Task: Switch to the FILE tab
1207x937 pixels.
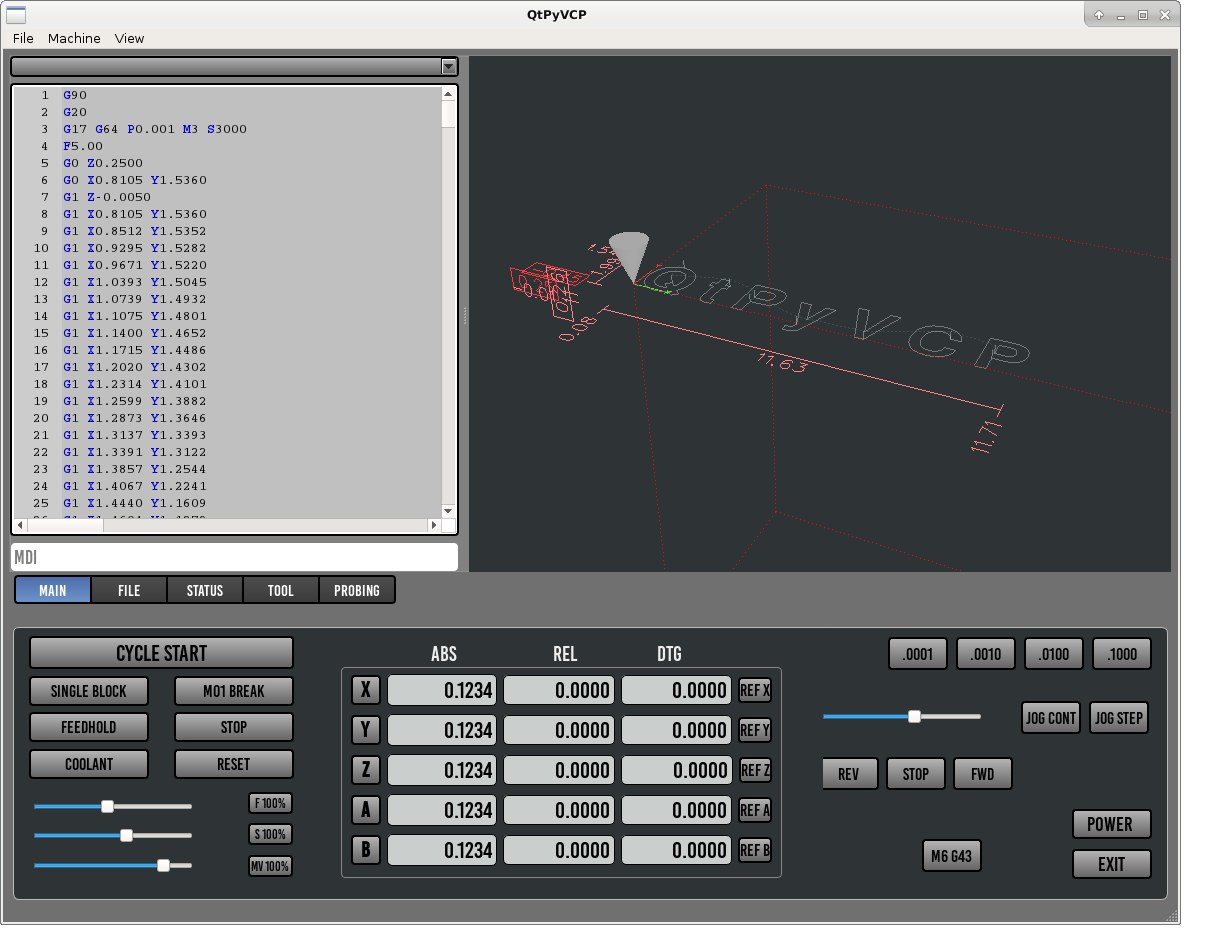Action: pos(129,590)
